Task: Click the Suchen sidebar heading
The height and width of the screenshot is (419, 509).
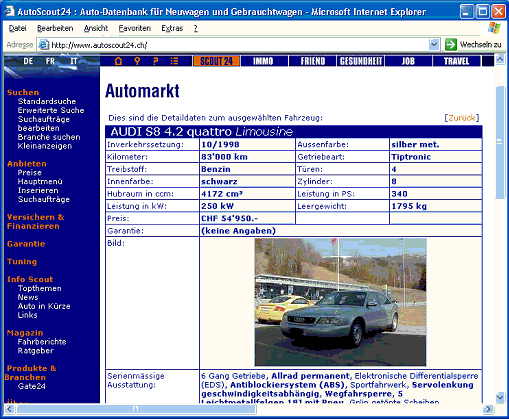Action: [x=23, y=92]
